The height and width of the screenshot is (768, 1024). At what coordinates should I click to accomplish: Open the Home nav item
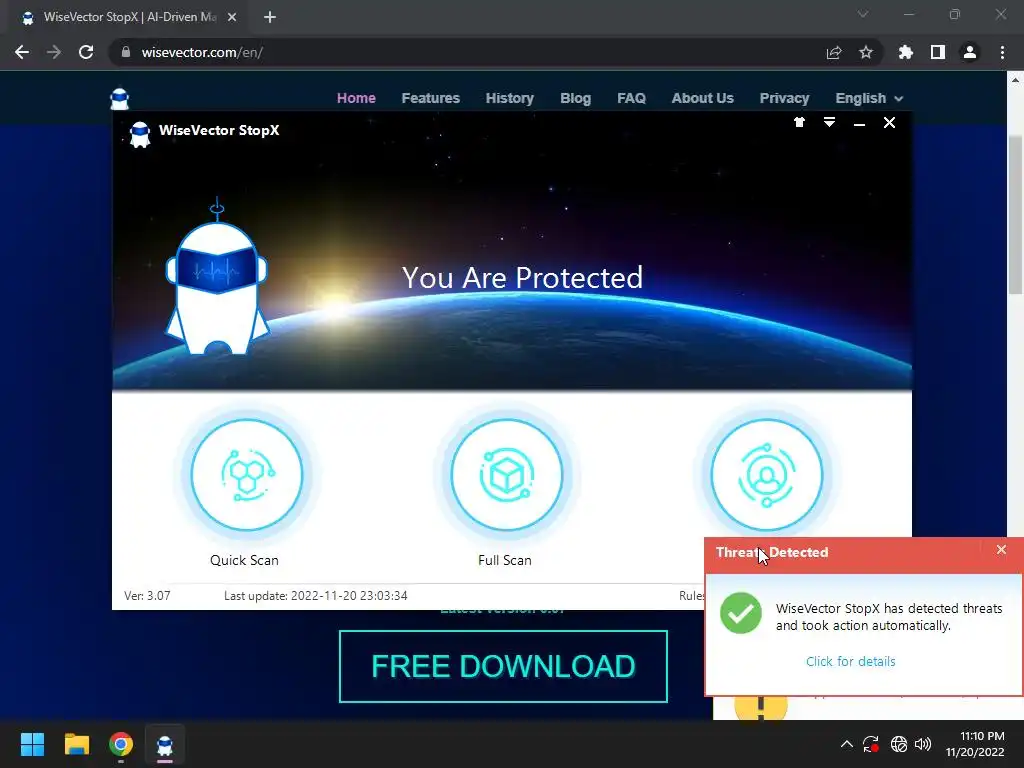(x=356, y=98)
